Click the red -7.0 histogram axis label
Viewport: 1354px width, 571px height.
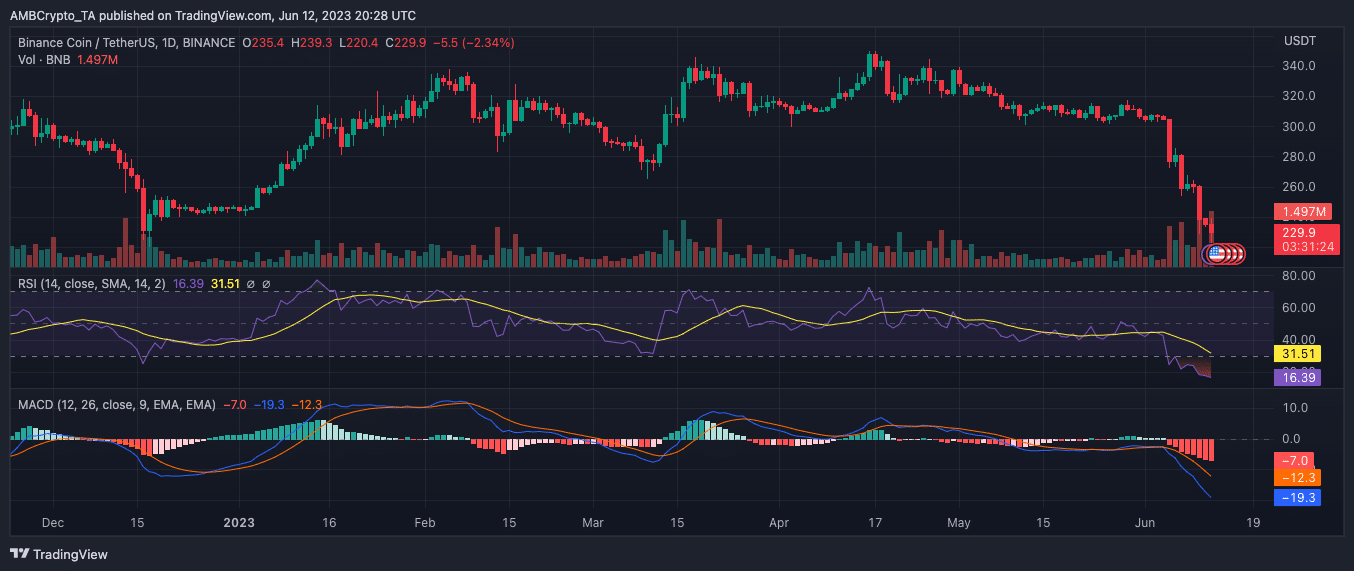pyautogui.click(x=1297, y=460)
